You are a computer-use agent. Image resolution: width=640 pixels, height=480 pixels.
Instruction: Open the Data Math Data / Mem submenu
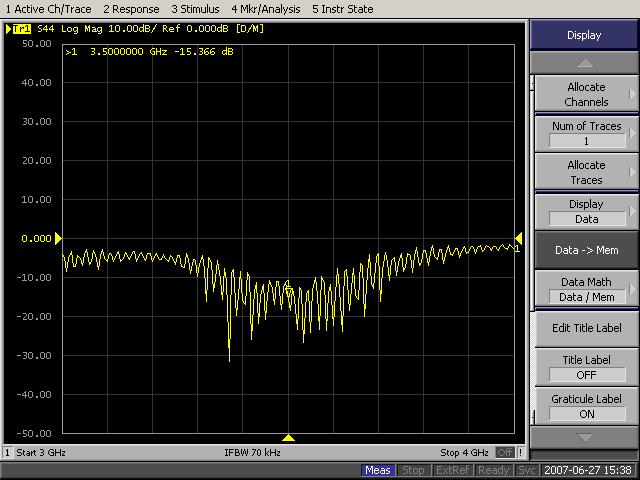[586, 289]
